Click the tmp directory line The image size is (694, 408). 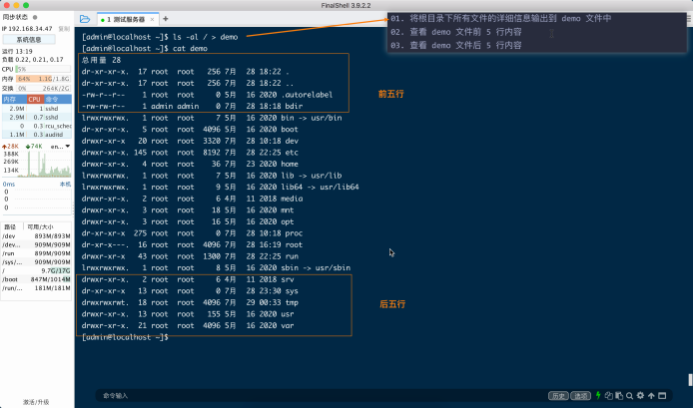click(x=190, y=302)
